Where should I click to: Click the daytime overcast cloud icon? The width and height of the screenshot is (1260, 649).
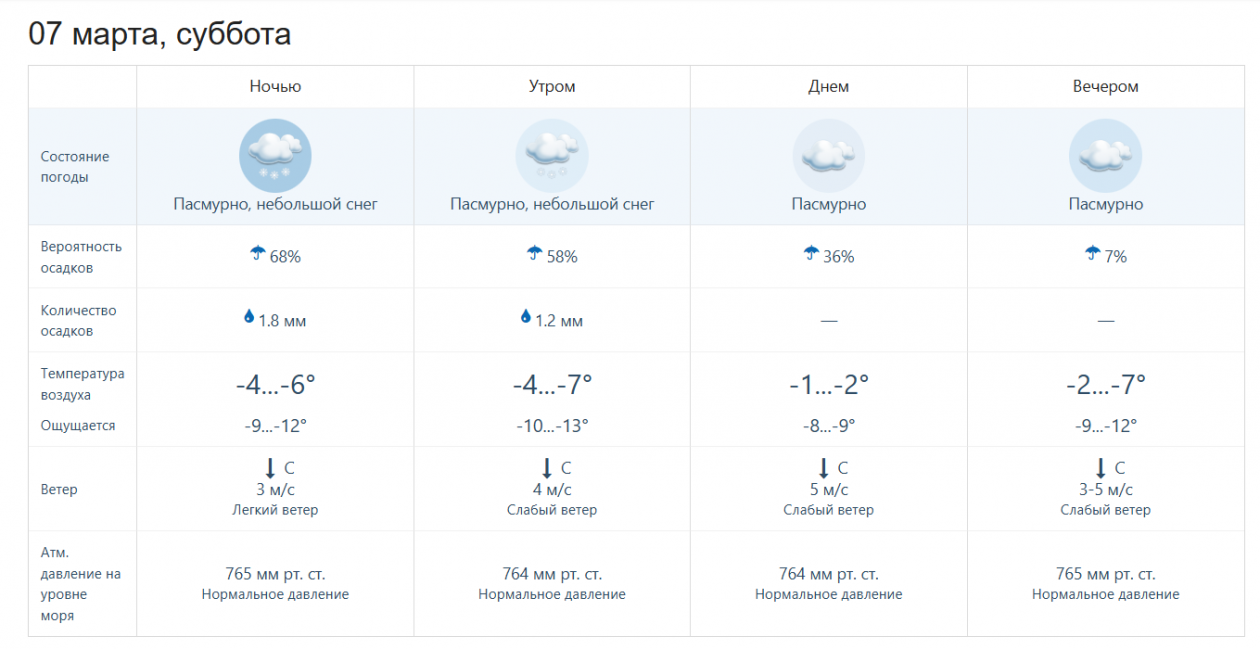click(x=829, y=155)
